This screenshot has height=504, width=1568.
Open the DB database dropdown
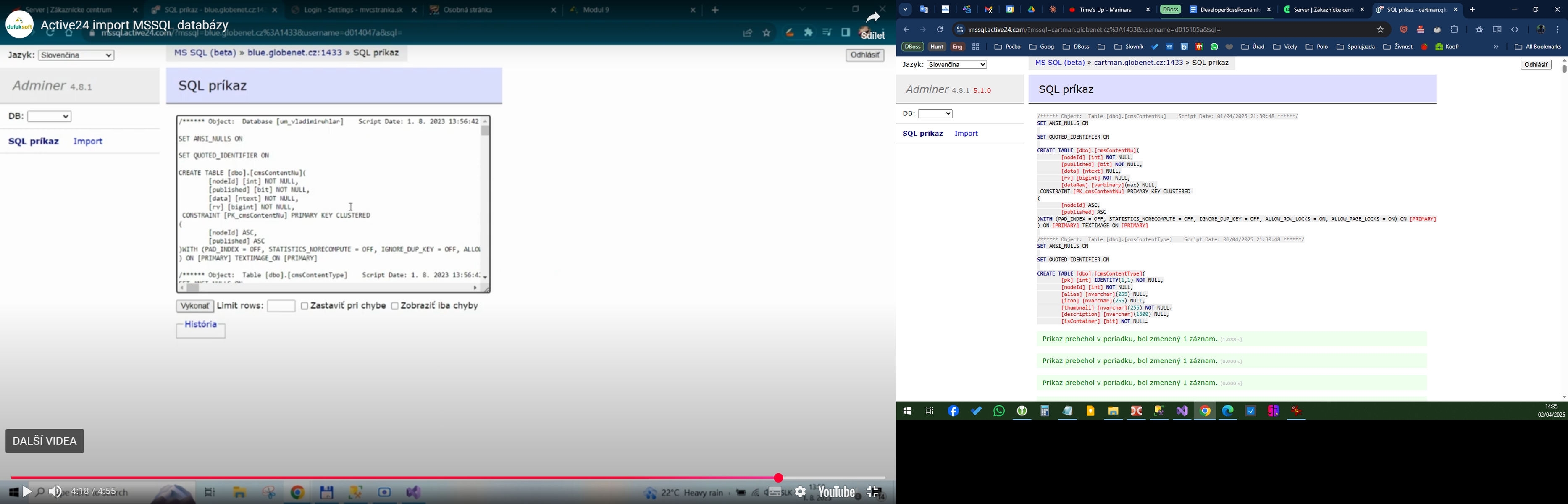935,114
